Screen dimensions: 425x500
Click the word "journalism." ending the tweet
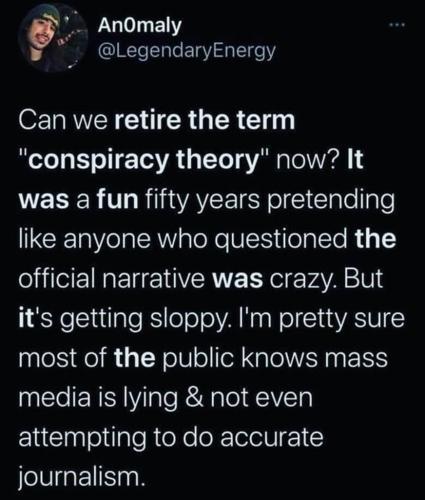[x=82, y=477]
